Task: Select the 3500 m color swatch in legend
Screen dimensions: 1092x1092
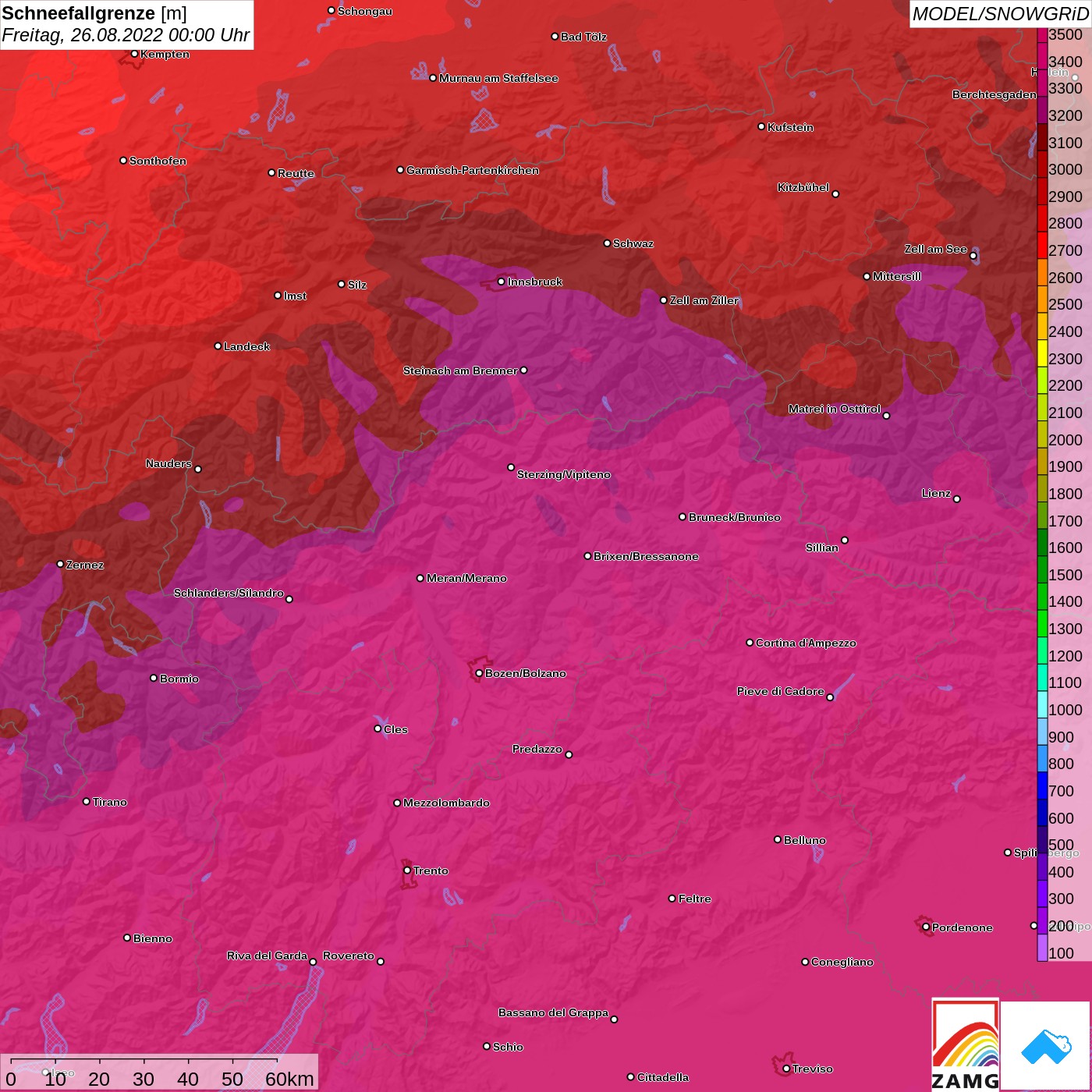Action: [x=1042, y=35]
